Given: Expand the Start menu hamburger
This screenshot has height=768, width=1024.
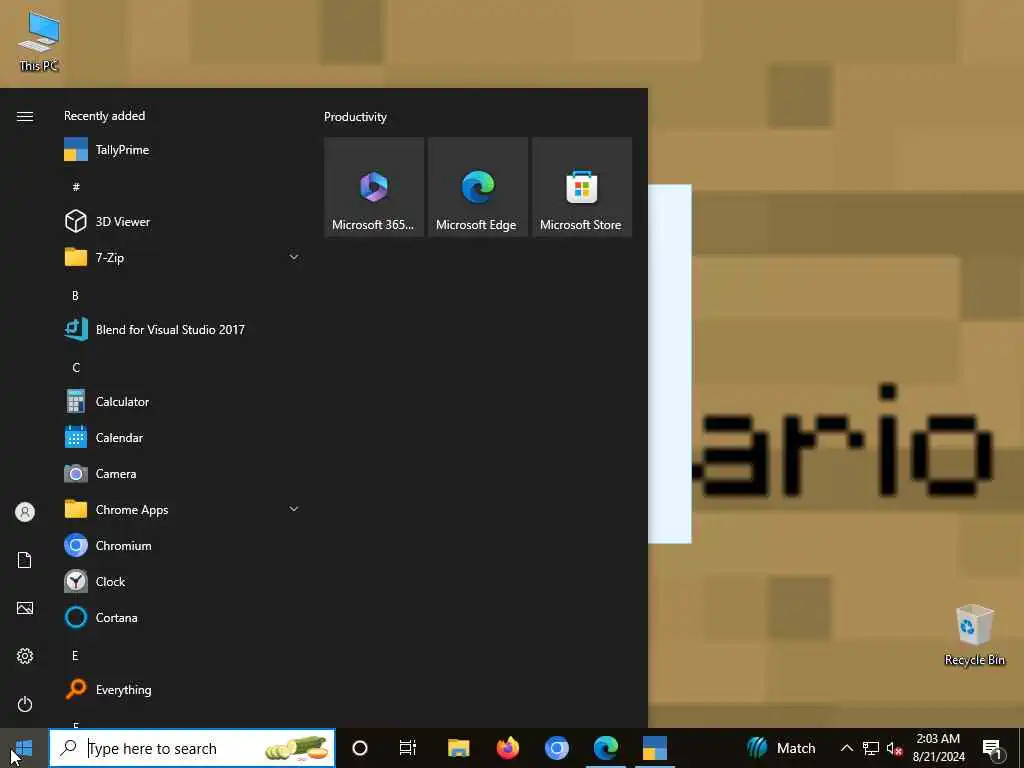Looking at the screenshot, I should coord(25,116).
